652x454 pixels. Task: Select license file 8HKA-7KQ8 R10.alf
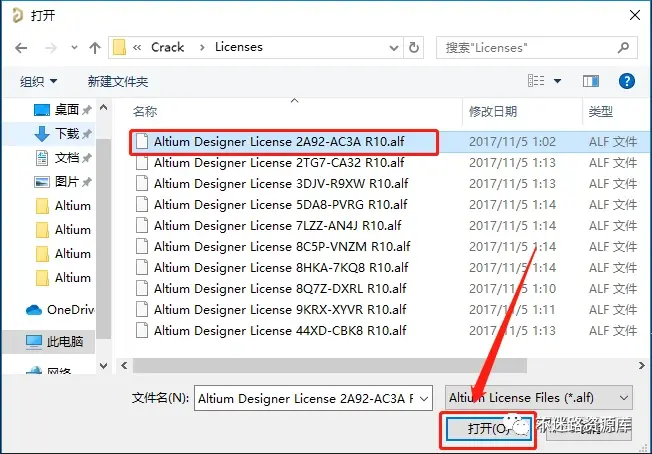pos(281,267)
